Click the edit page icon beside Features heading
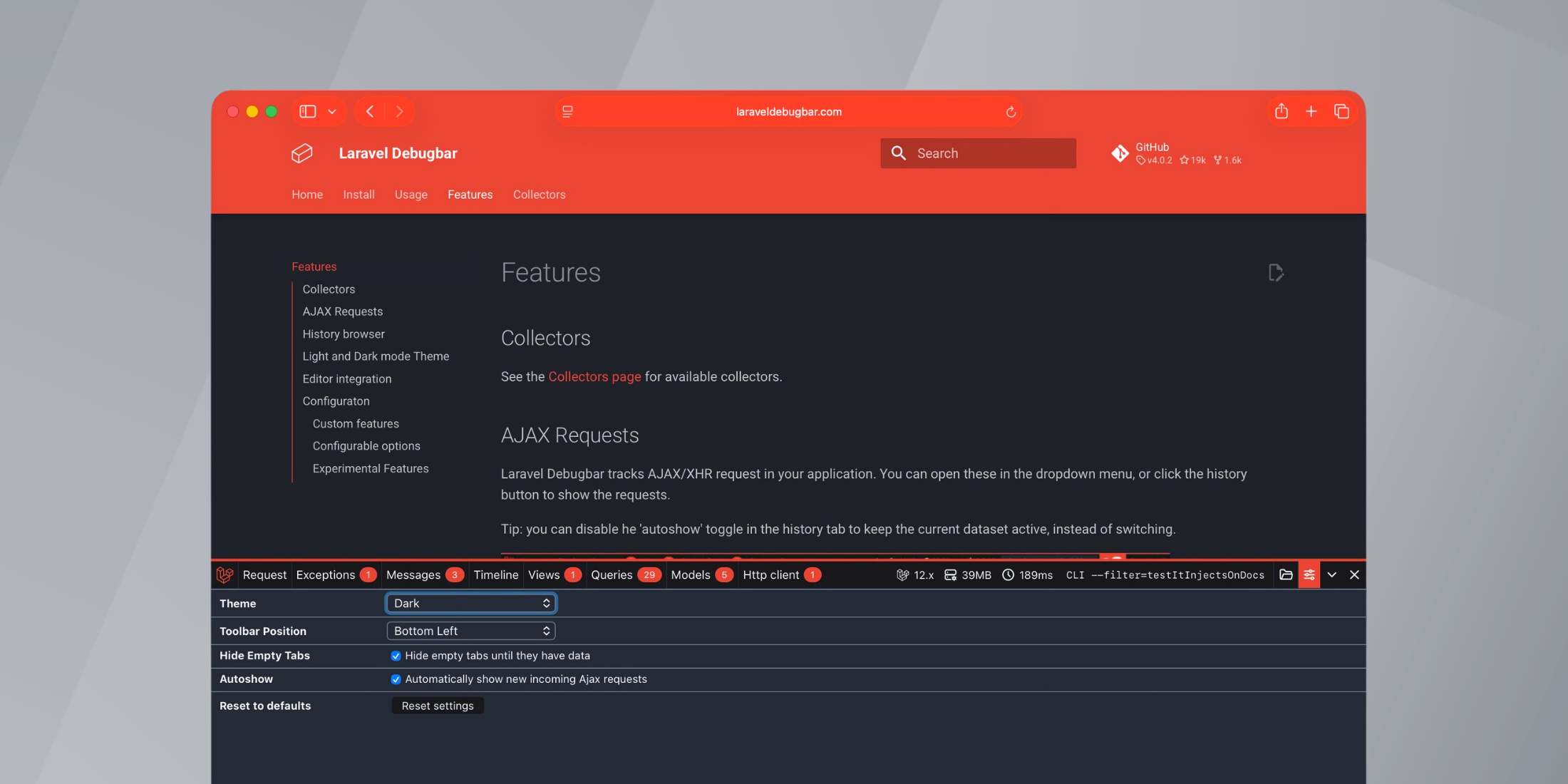1568x784 pixels. [1276, 272]
